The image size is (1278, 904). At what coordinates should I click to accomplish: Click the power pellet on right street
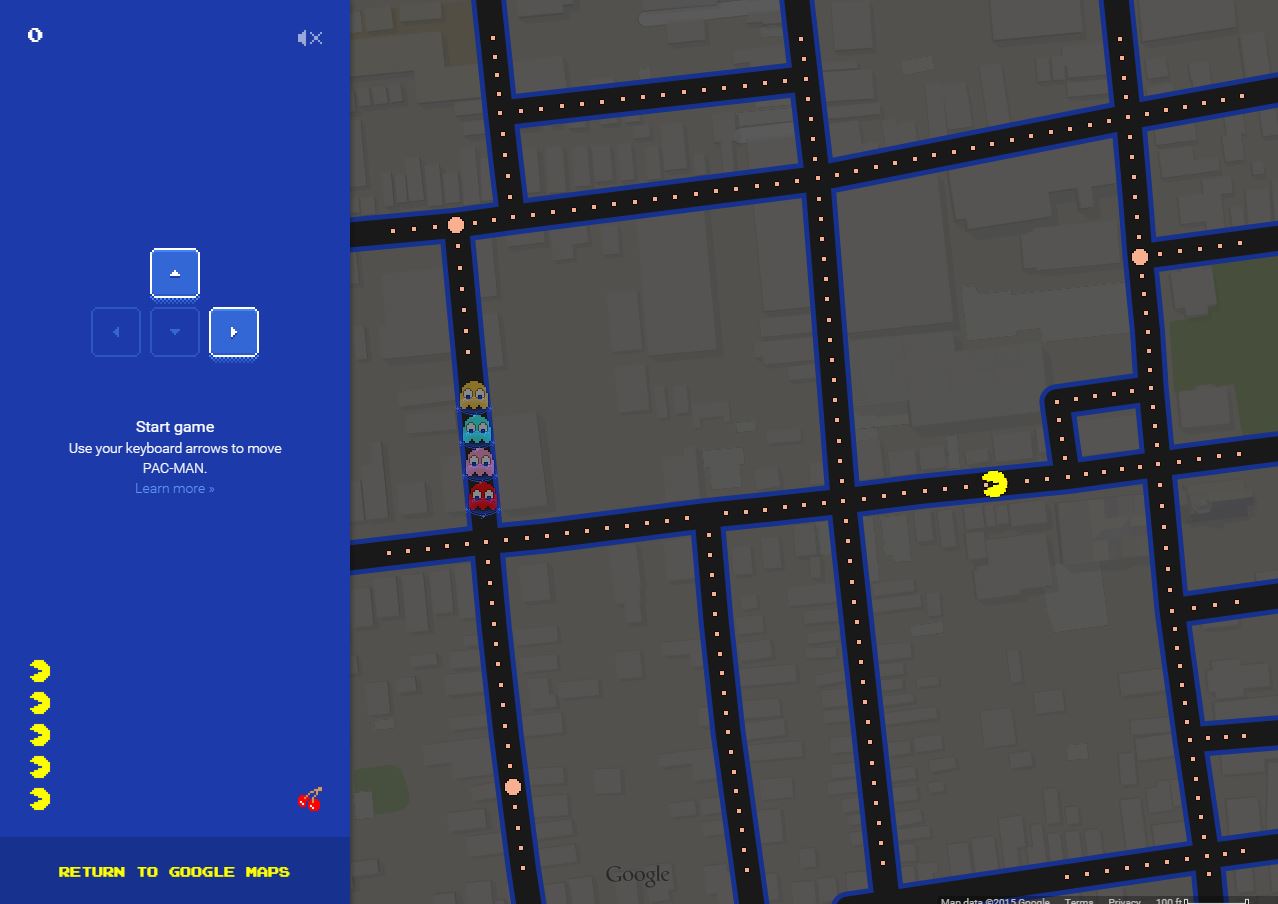point(1139,257)
